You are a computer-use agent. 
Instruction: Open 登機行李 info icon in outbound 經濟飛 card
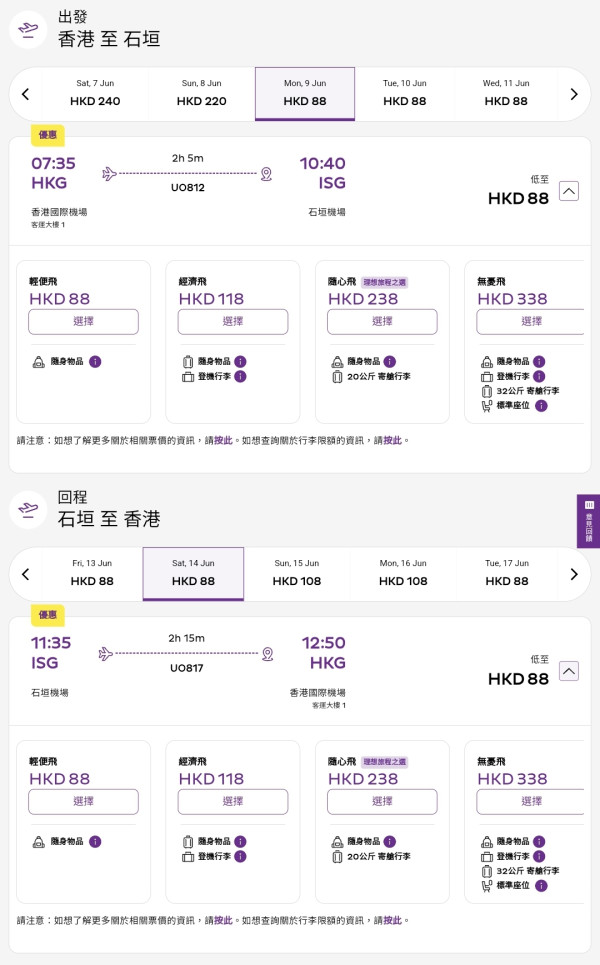[x=240, y=377]
